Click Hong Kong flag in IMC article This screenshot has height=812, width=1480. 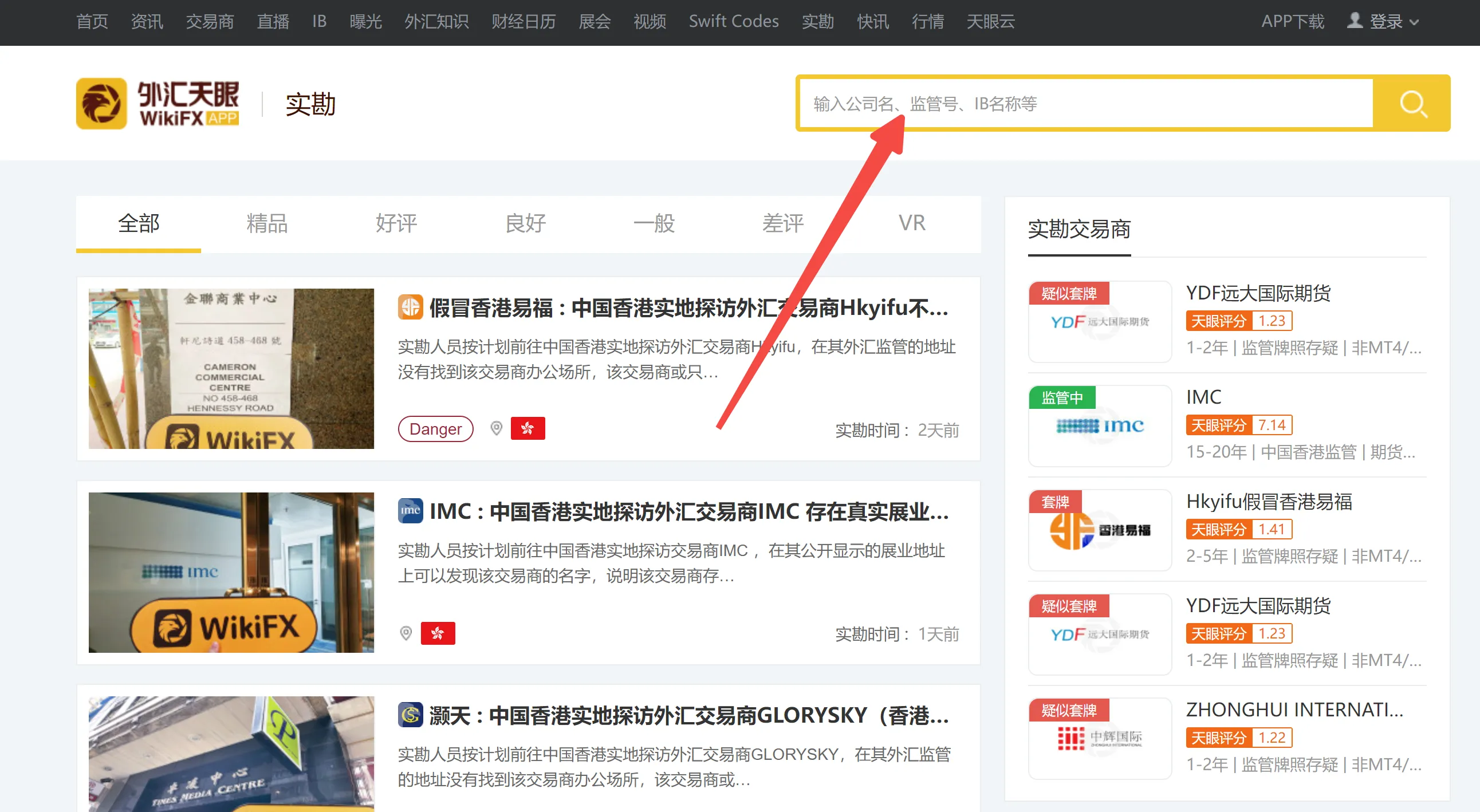pyautogui.click(x=438, y=633)
